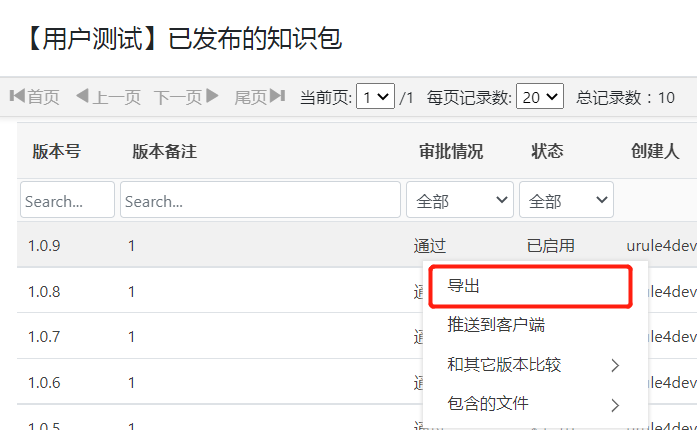Viewport: 697px width, 430px height.
Task: Click chevron beside 和其它版本比较
Action: (615, 365)
